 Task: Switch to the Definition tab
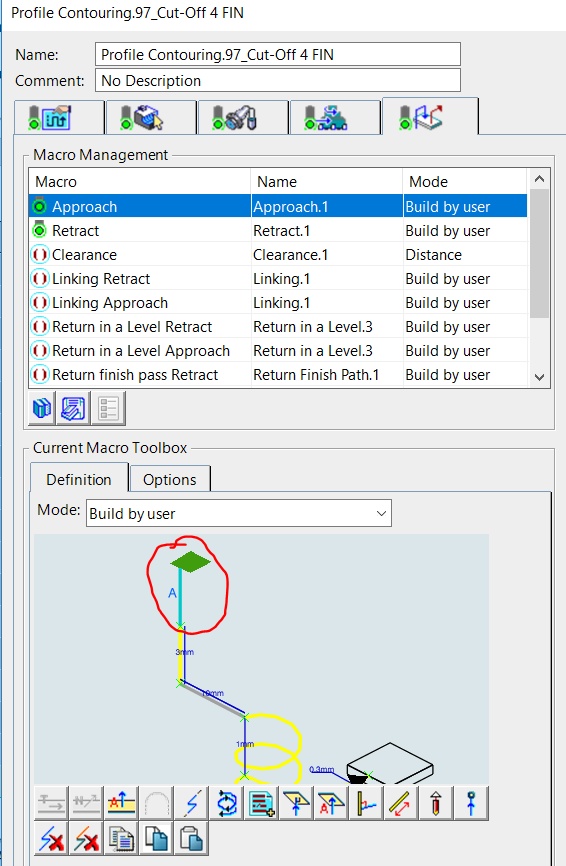(x=79, y=479)
